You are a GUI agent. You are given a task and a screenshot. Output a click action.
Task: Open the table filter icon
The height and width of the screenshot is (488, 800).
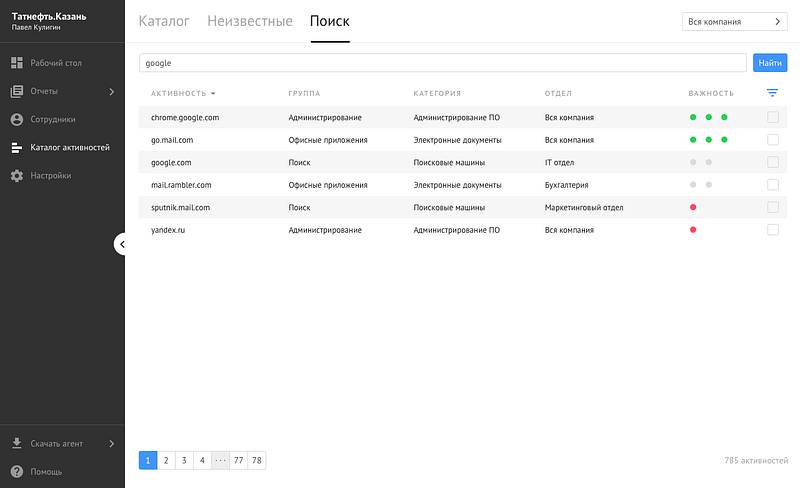772,92
